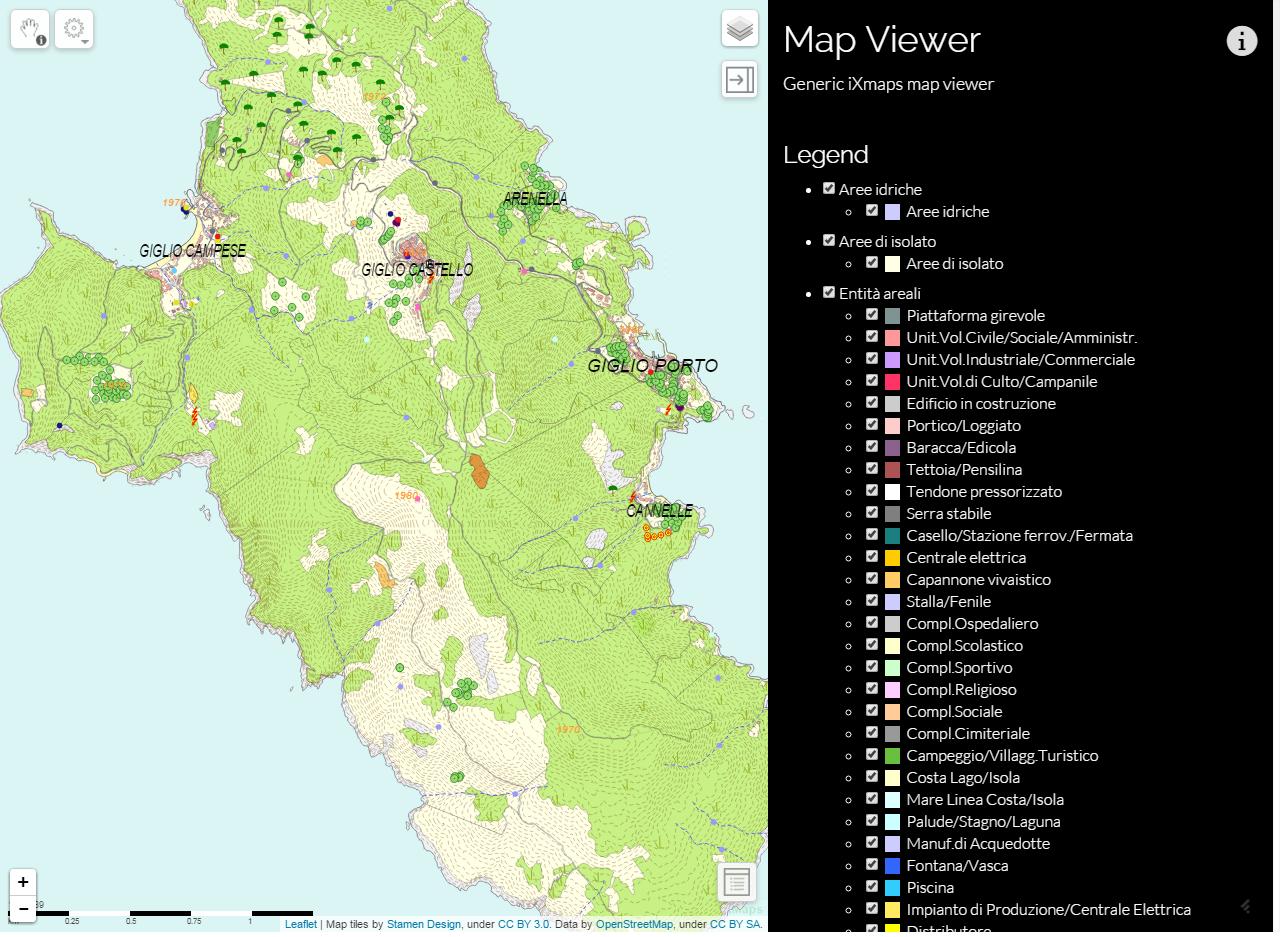Open the map layers switcher
The height and width of the screenshot is (937, 1280).
coord(740,29)
